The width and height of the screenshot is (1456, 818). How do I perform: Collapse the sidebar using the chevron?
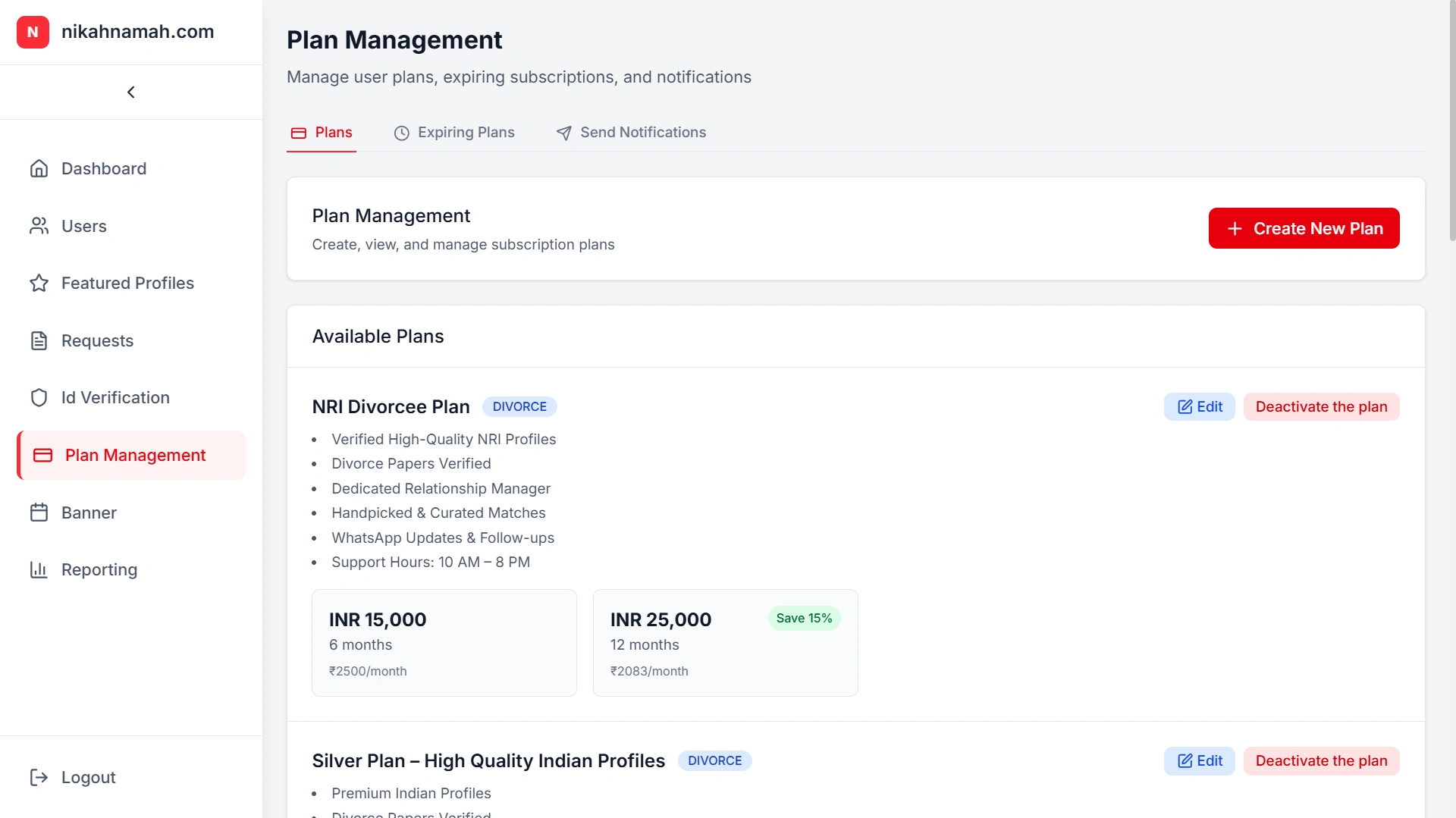tap(130, 92)
